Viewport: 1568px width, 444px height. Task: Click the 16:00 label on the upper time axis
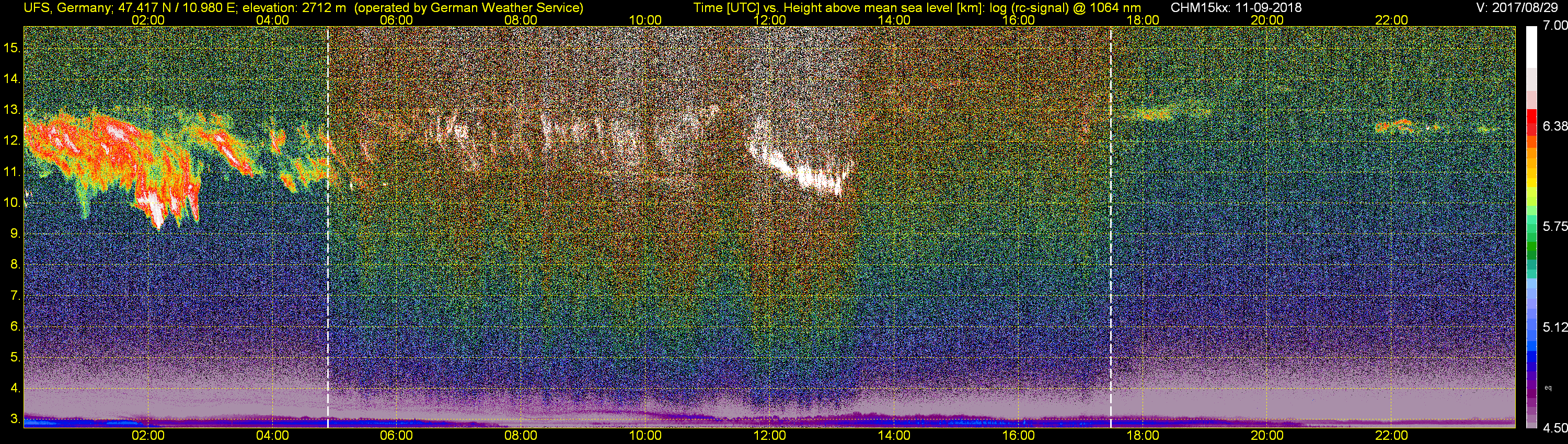[1018, 20]
